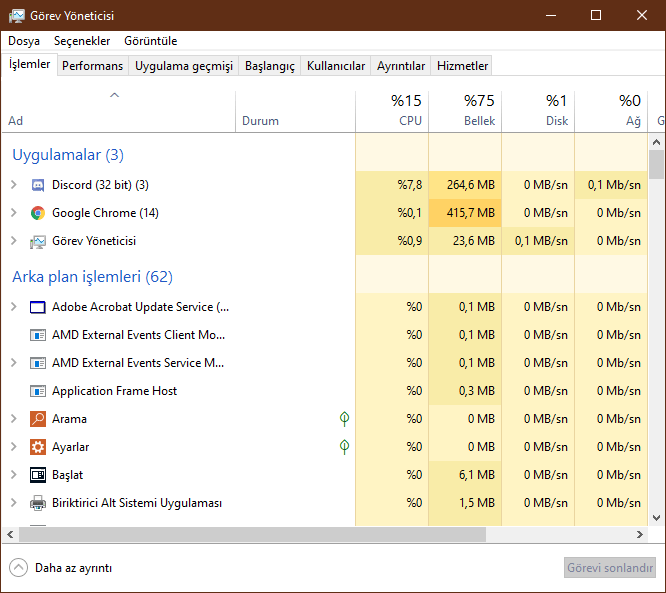Expand the Arama process entry
The image size is (666, 593).
pos(14,419)
